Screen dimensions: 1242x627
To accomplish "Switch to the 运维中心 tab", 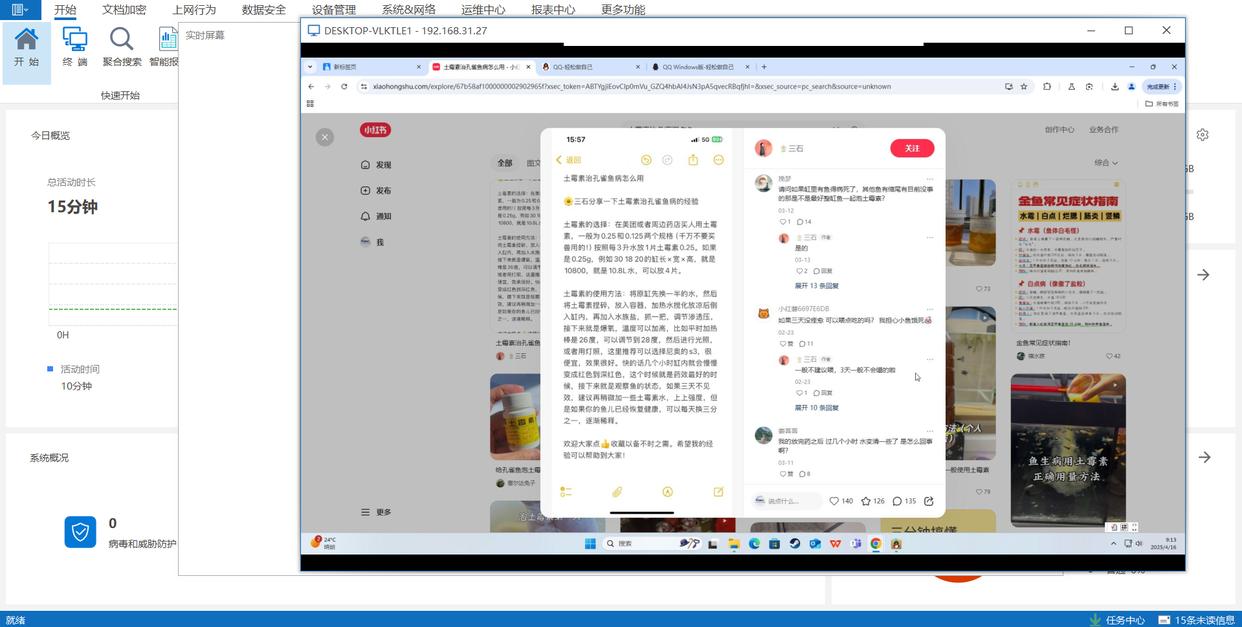I will (x=483, y=10).
